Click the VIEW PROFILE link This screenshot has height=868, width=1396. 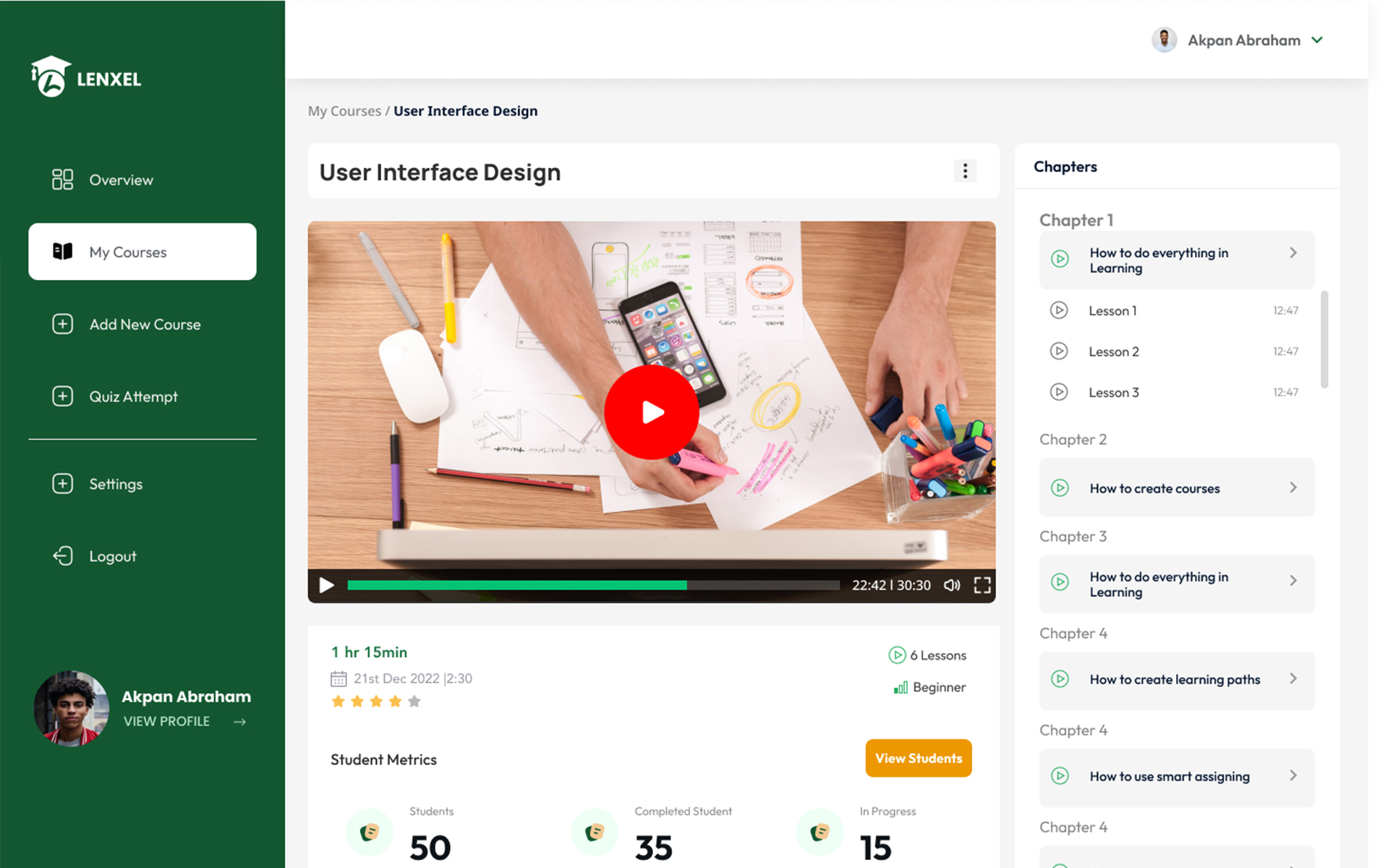(x=167, y=722)
